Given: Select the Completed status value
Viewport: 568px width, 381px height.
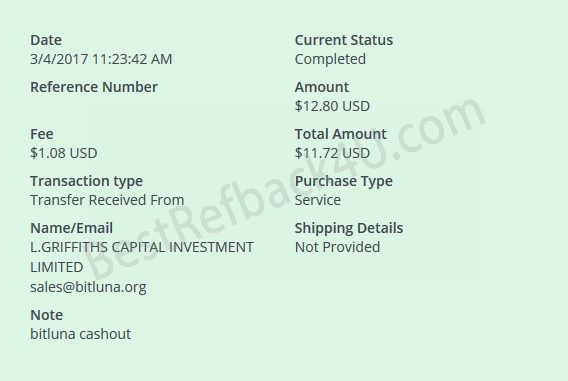Looking at the screenshot, I should pos(330,59).
